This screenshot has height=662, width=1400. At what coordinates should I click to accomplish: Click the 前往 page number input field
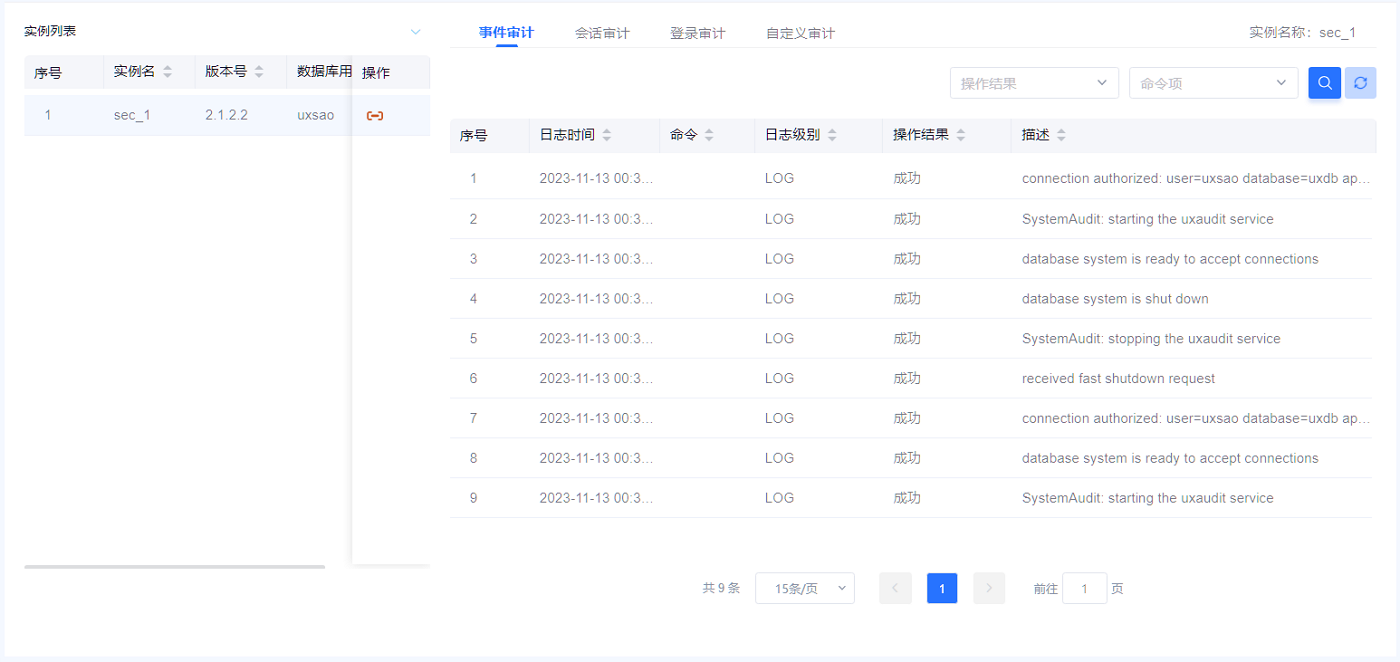click(x=1084, y=589)
